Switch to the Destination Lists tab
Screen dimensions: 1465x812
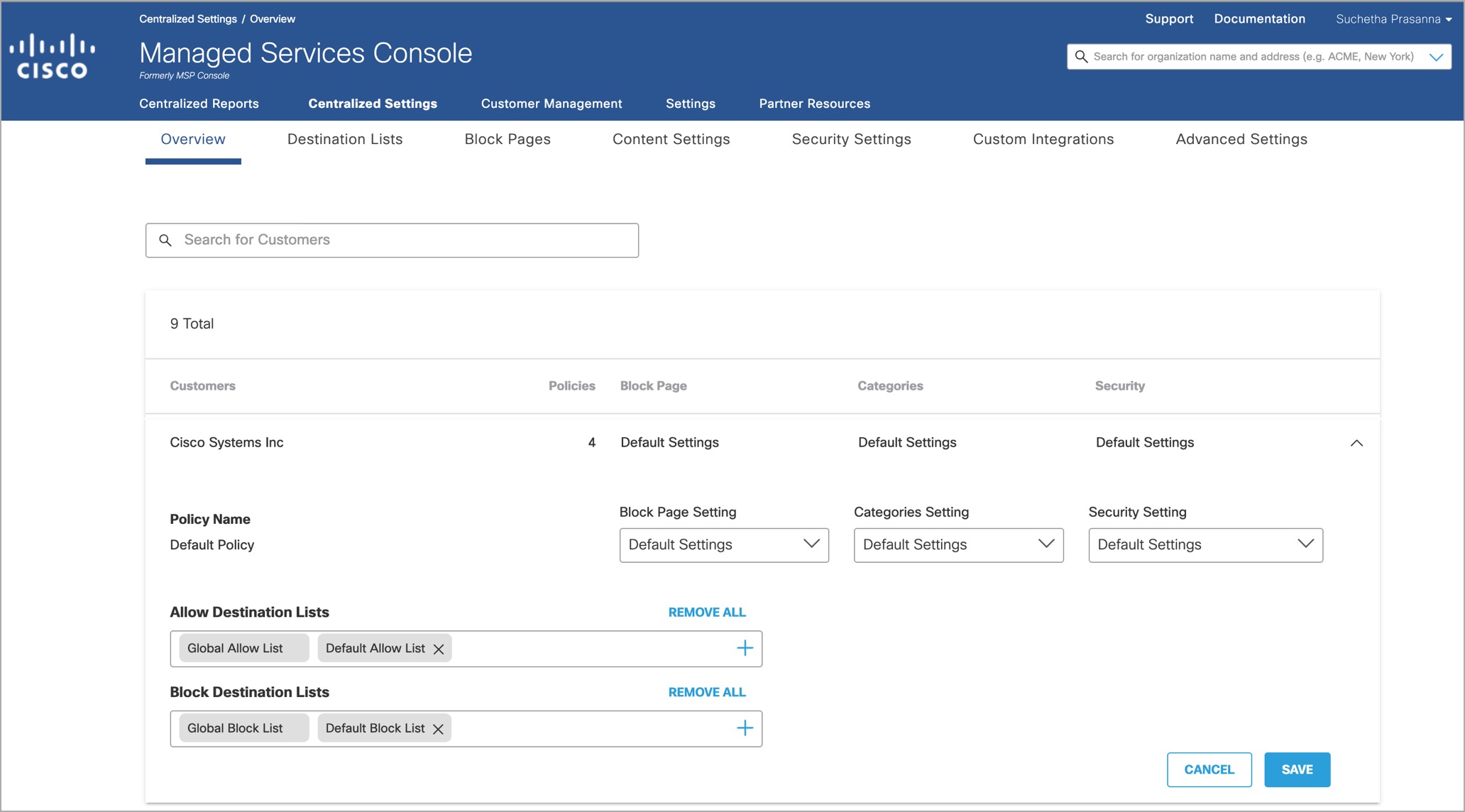(345, 139)
